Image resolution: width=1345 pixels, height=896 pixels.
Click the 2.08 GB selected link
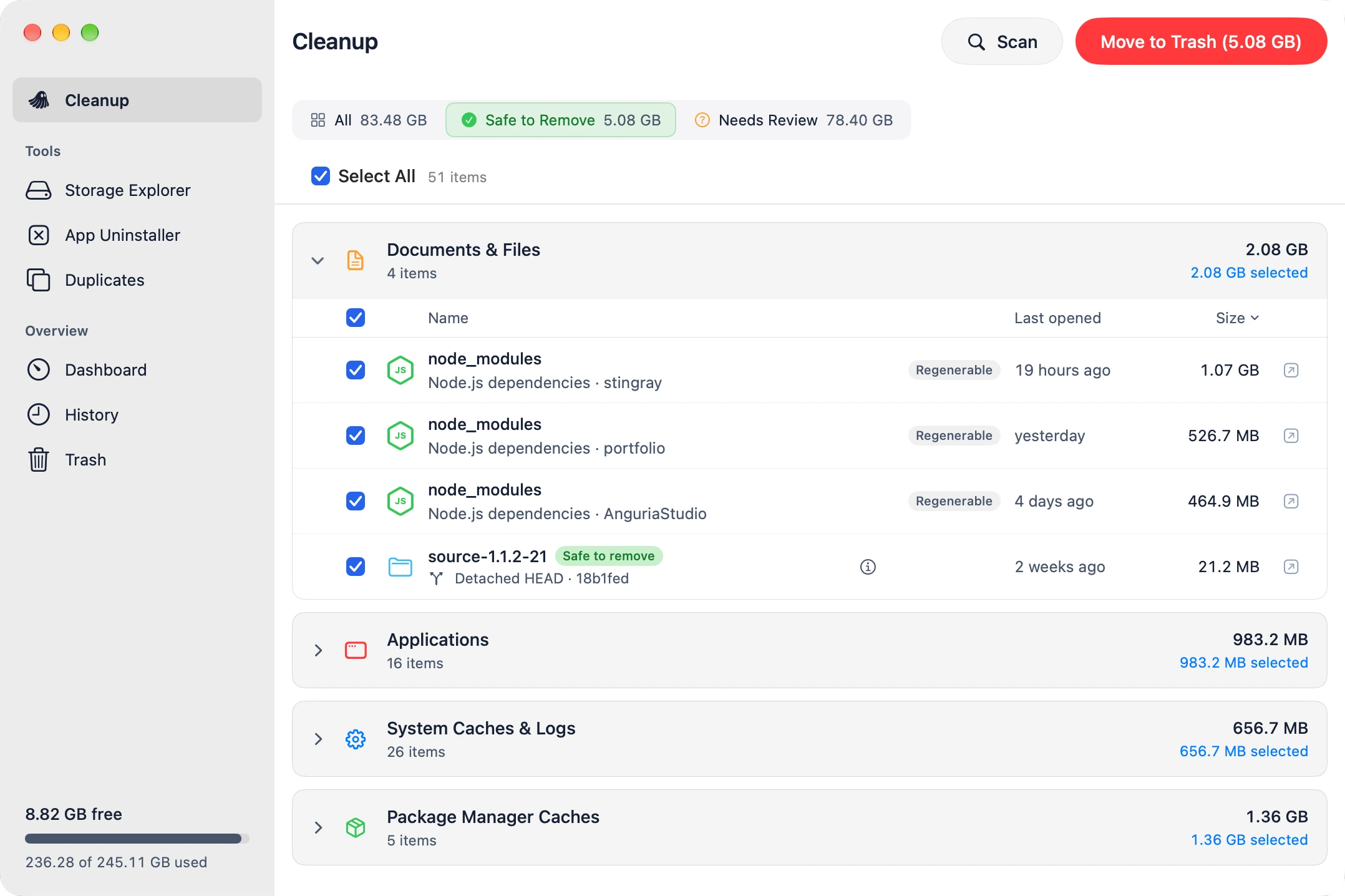1249,273
